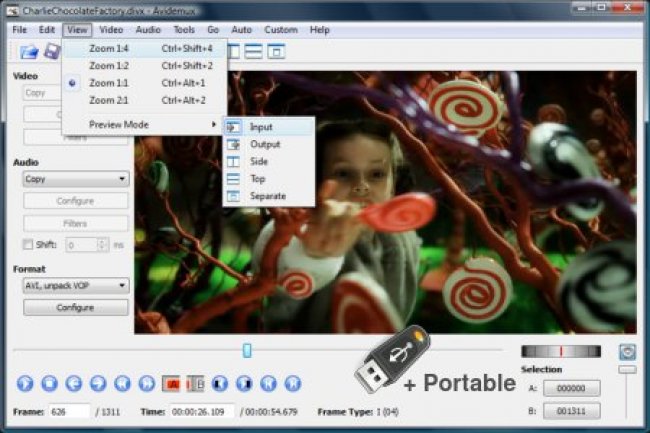
Task: Choose Zoom 2:1 in View menu
Action: pos(108,100)
